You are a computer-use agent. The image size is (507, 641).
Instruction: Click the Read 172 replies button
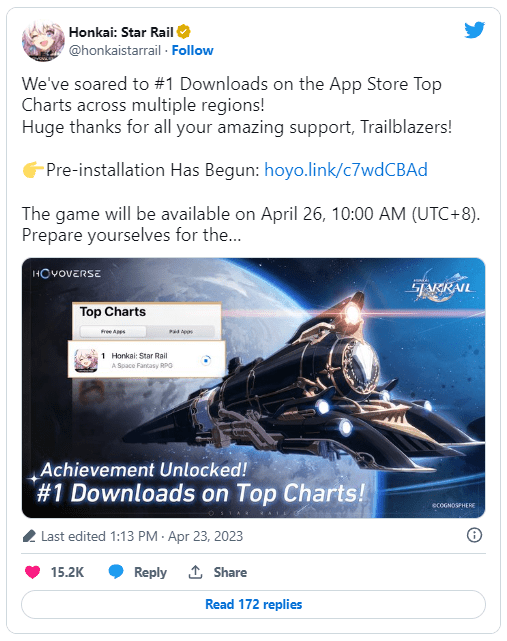[254, 604]
